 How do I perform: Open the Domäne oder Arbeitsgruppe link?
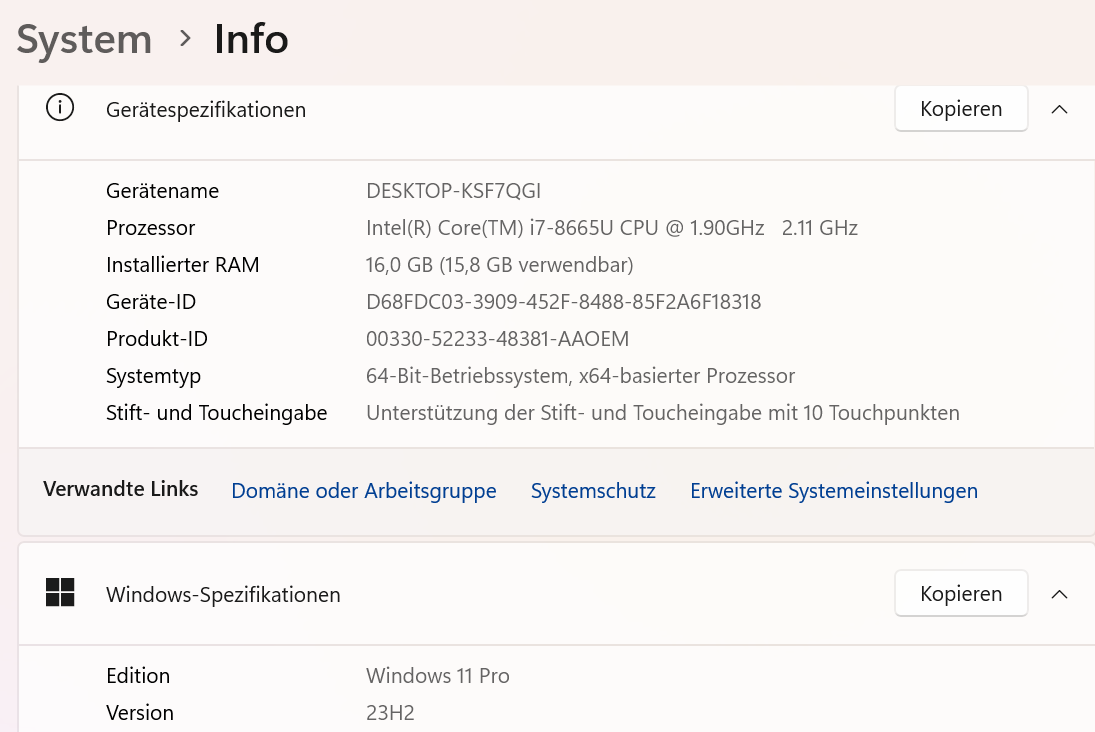click(364, 490)
